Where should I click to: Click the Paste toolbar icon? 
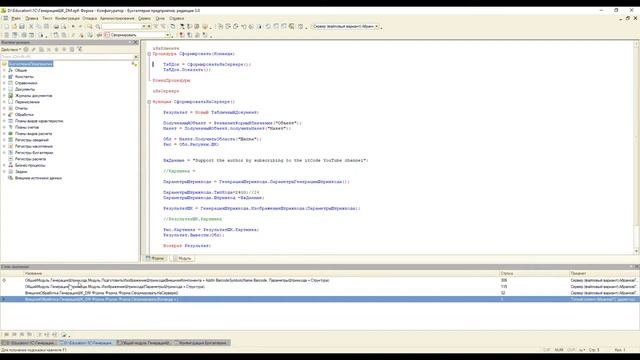(47, 27)
